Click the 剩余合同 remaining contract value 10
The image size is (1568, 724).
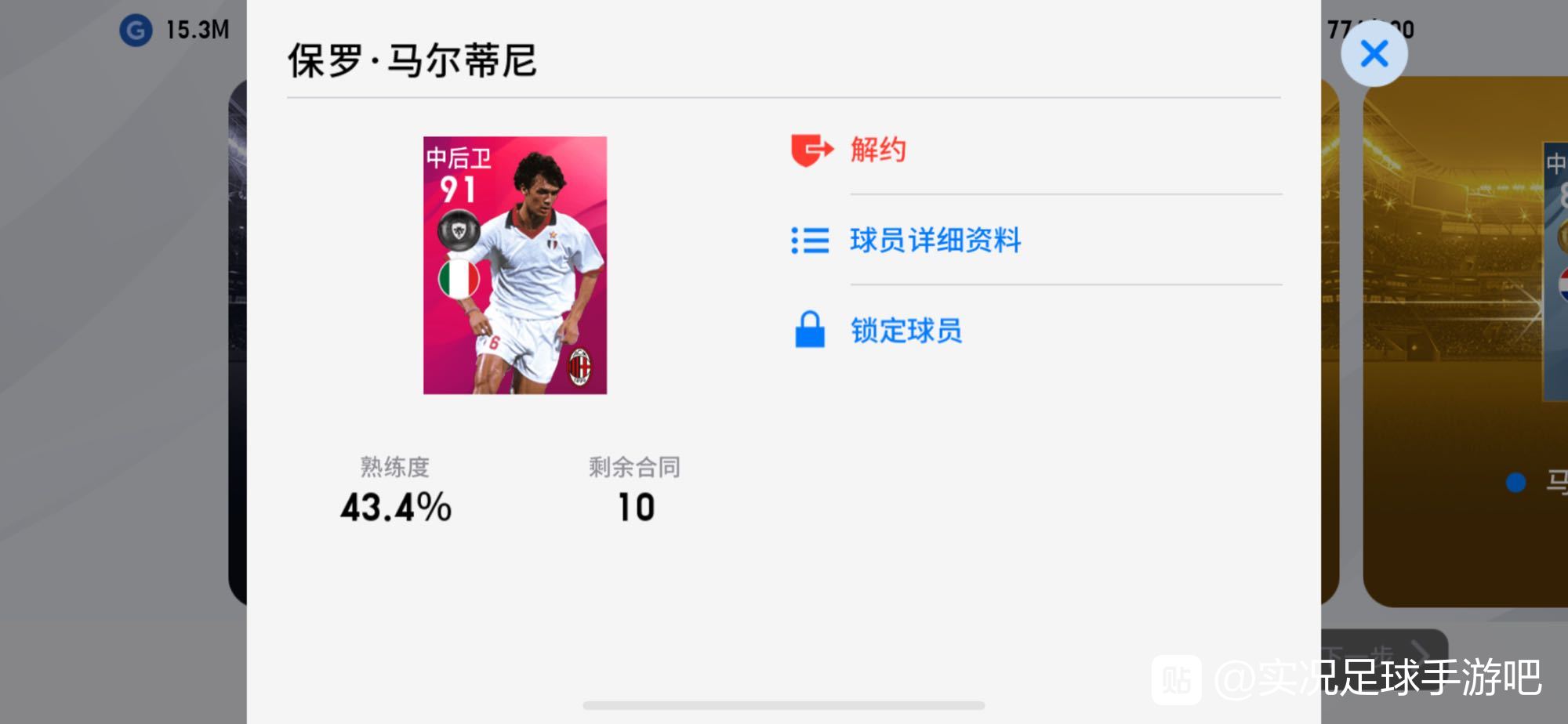(636, 507)
